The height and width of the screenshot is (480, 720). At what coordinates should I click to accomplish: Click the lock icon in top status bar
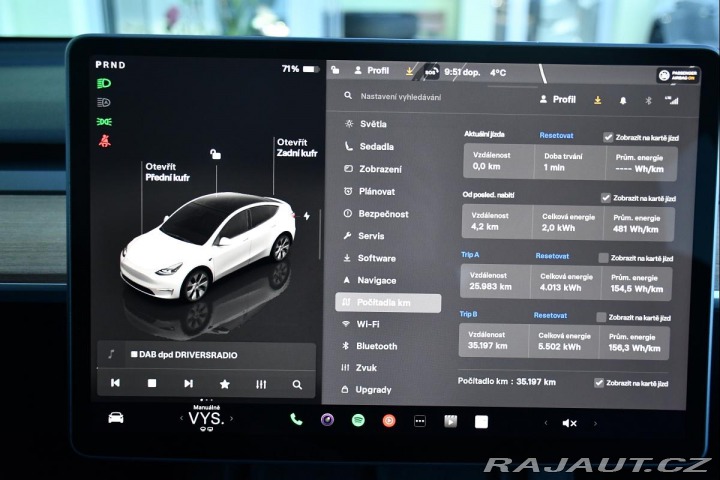335,70
